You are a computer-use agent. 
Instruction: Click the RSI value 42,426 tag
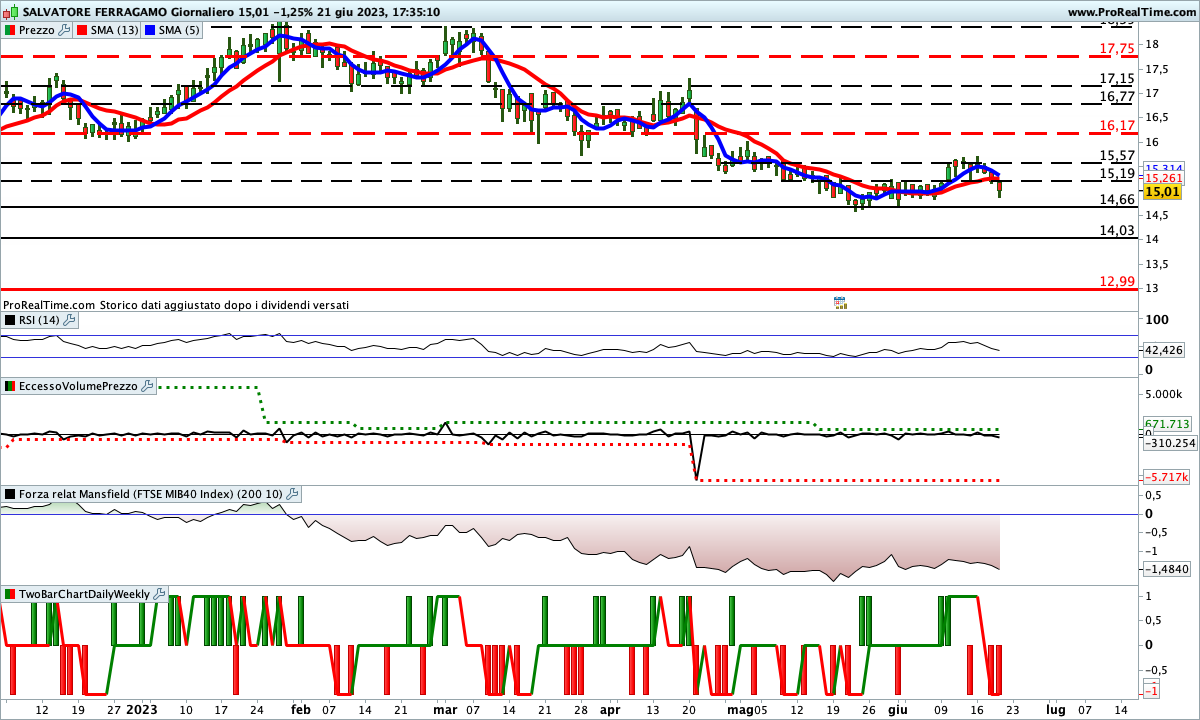click(x=1164, y=350)
